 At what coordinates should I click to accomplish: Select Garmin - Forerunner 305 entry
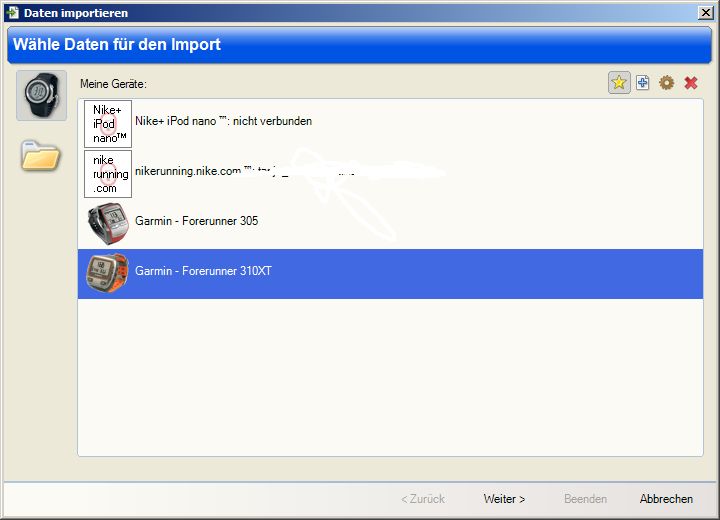point(390,224)
